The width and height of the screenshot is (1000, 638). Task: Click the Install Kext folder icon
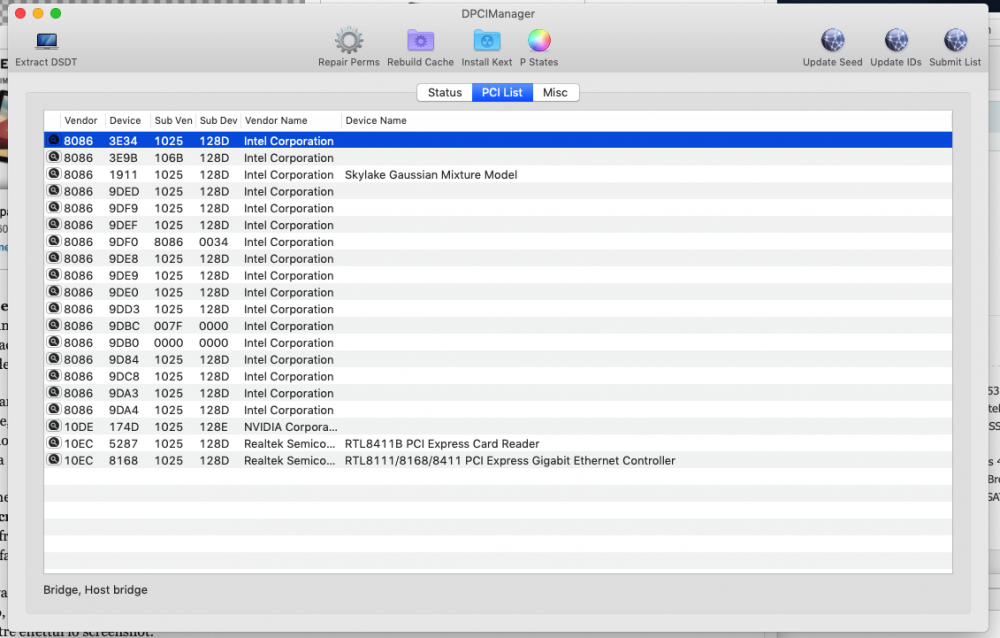(487, 41)
